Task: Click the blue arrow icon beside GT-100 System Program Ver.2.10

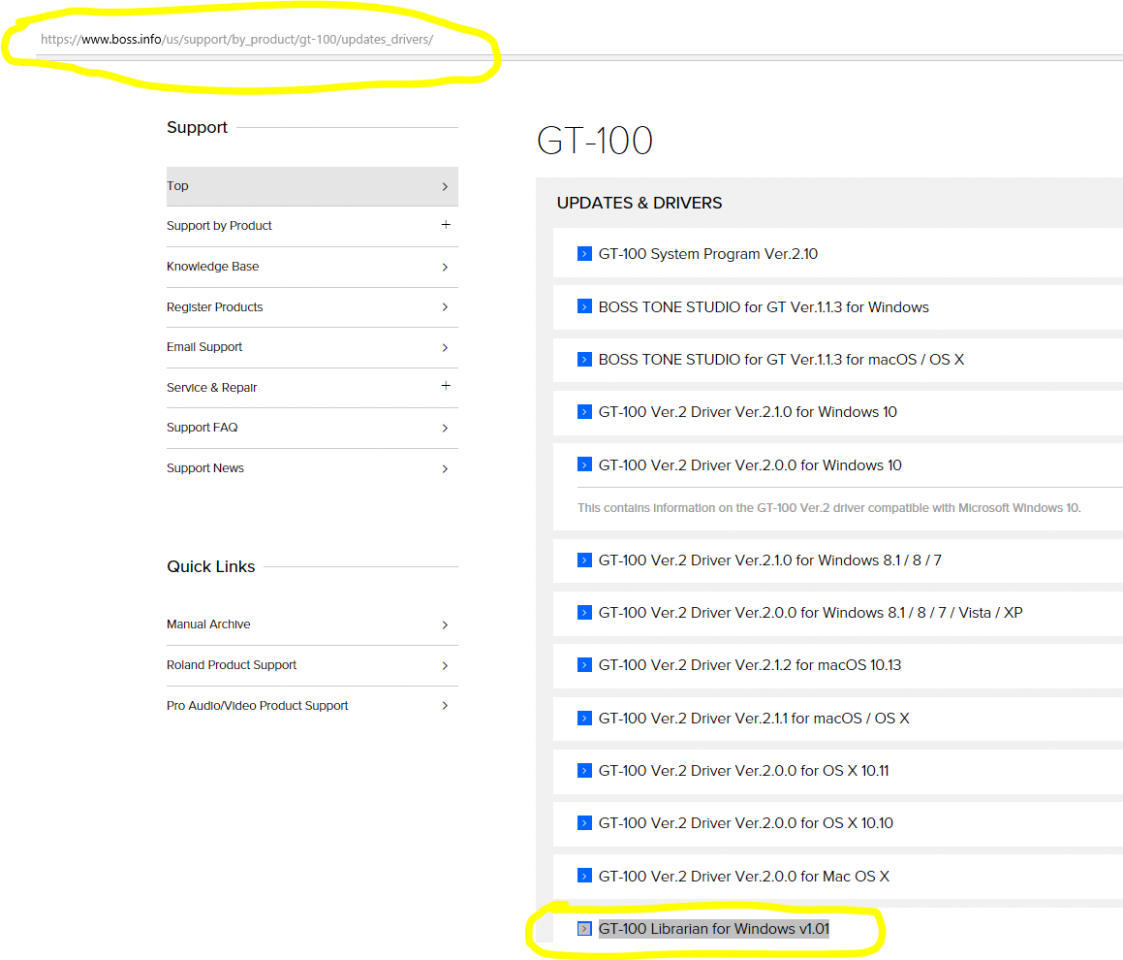Action: (584, 254)
